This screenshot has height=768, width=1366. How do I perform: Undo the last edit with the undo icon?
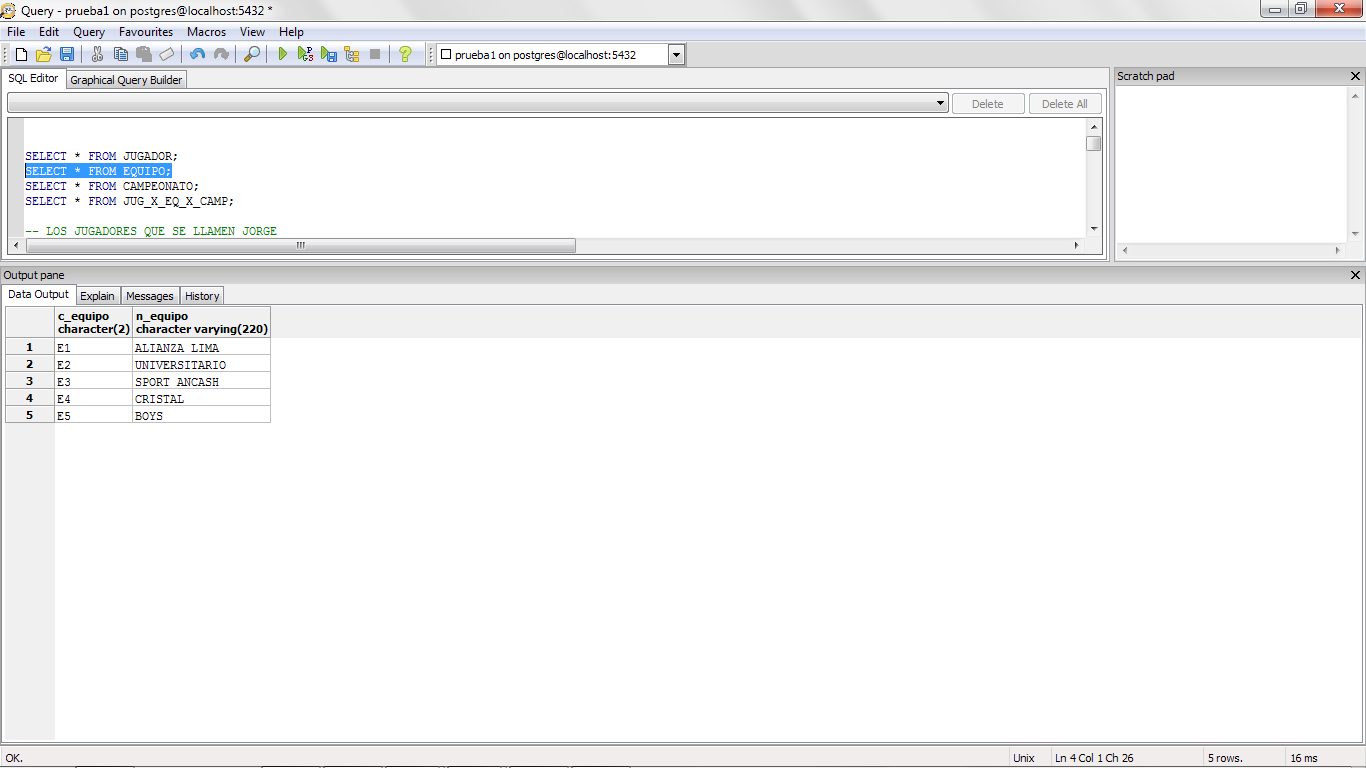click(195, 54)
